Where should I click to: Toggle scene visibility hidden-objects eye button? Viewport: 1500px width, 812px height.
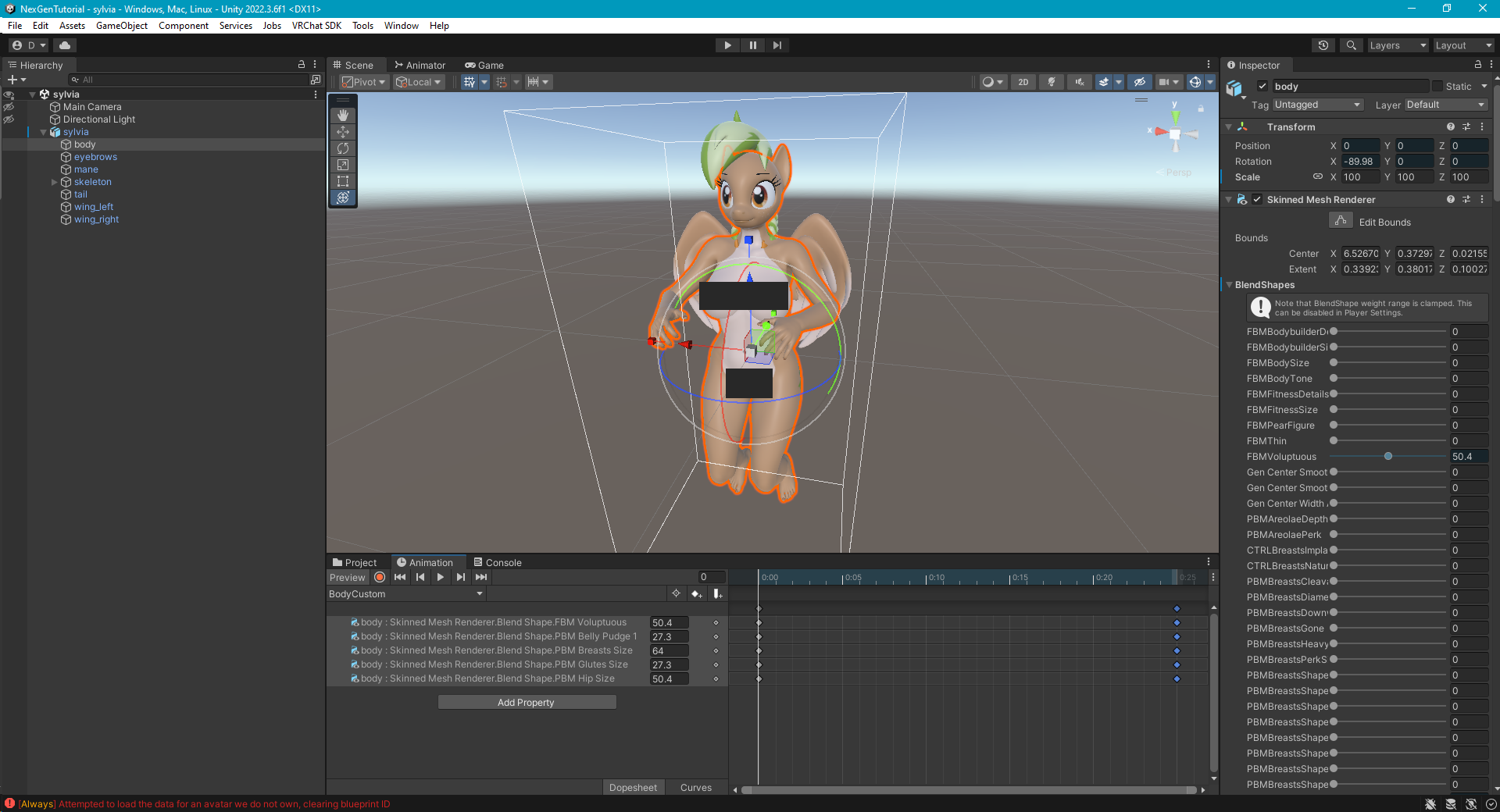click(1140, 82)
